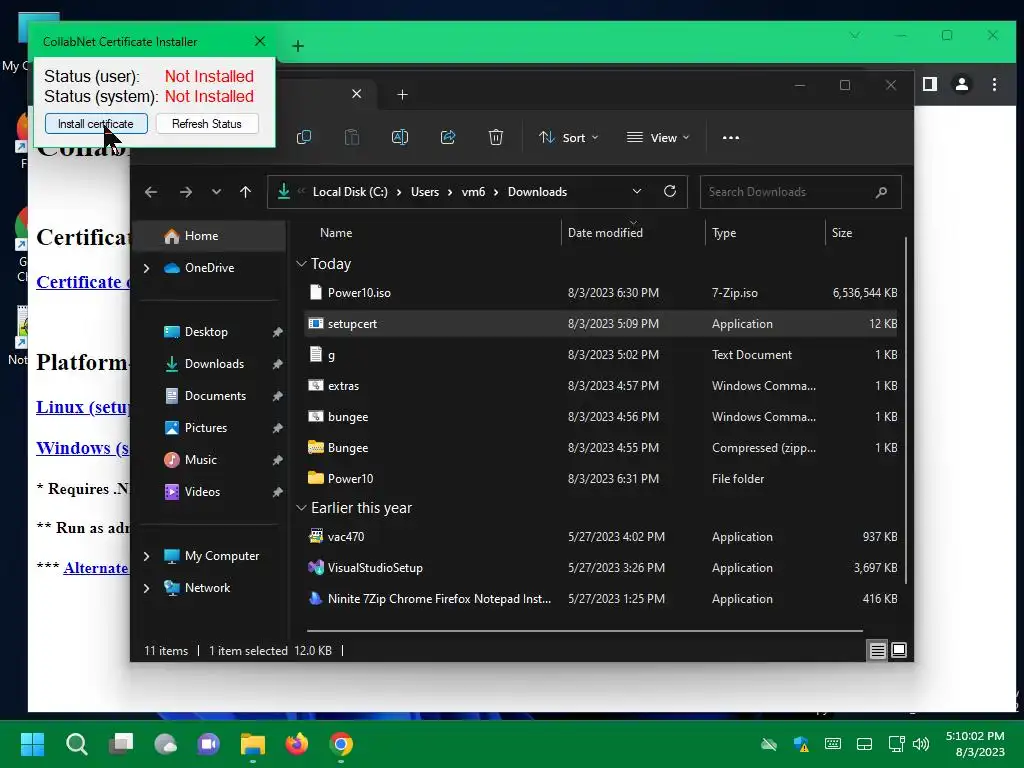Collapse the Earlier this year group
This screenshot has width=1024, height=768.
coord(301,508)
